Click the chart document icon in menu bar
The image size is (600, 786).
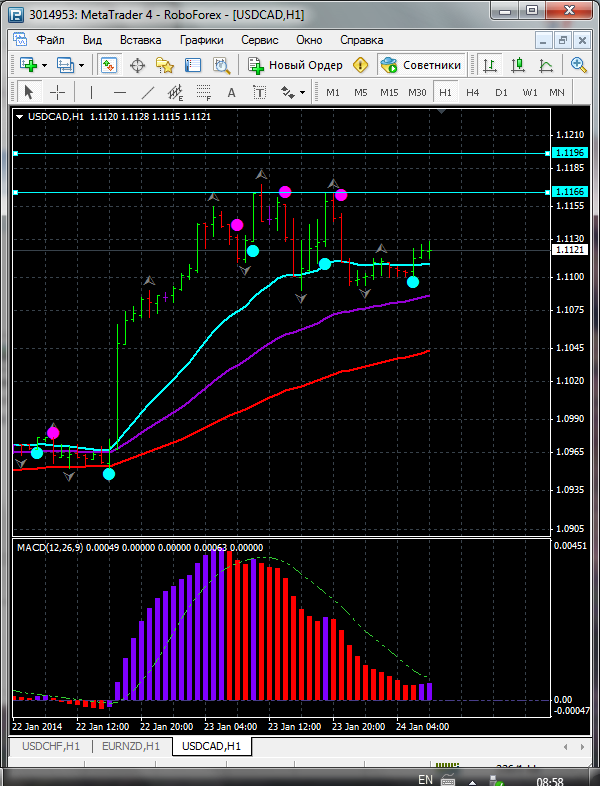tap(20, 40)
